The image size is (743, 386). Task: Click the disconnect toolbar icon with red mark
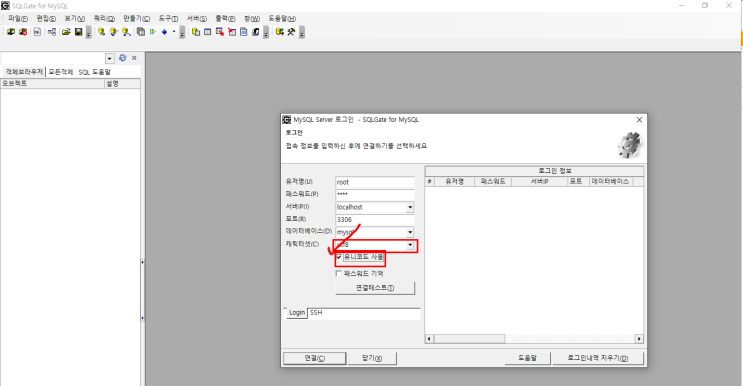coord(23,32)
